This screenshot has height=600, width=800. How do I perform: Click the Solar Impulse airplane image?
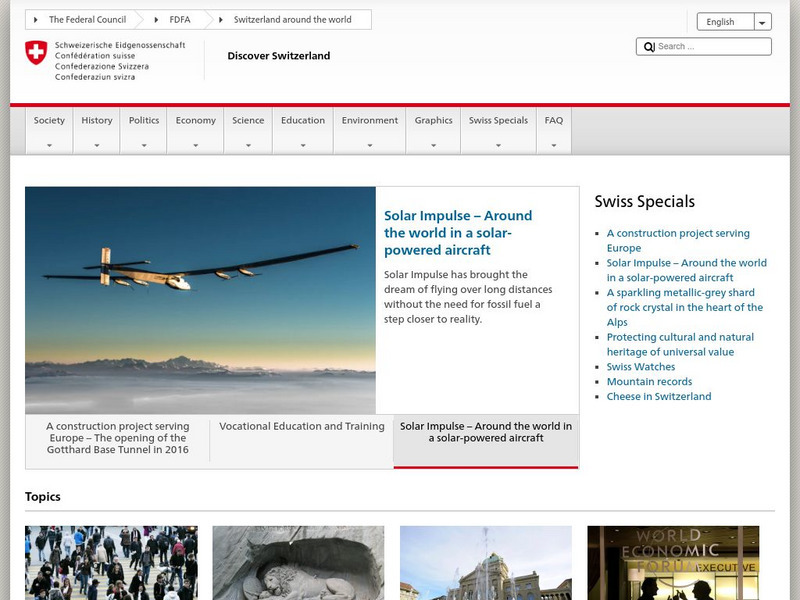point(201,300)
